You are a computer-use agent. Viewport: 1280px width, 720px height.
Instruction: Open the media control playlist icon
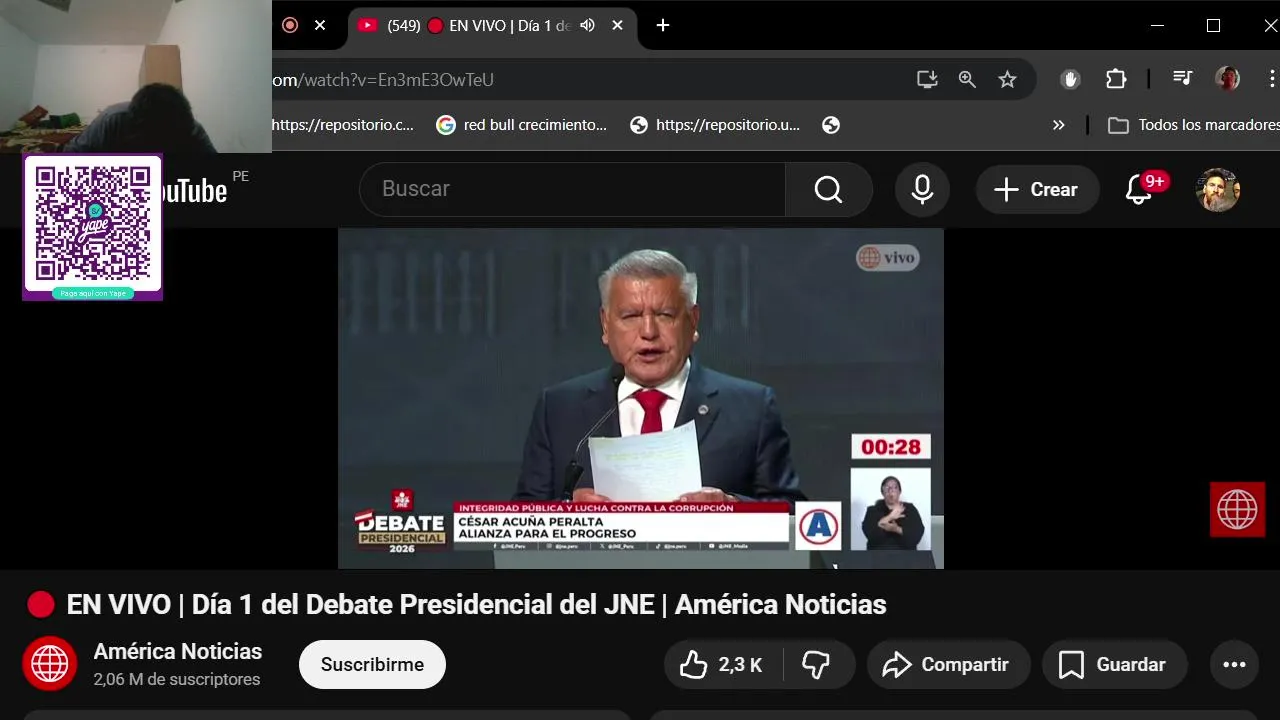(x=1183, y=79)
